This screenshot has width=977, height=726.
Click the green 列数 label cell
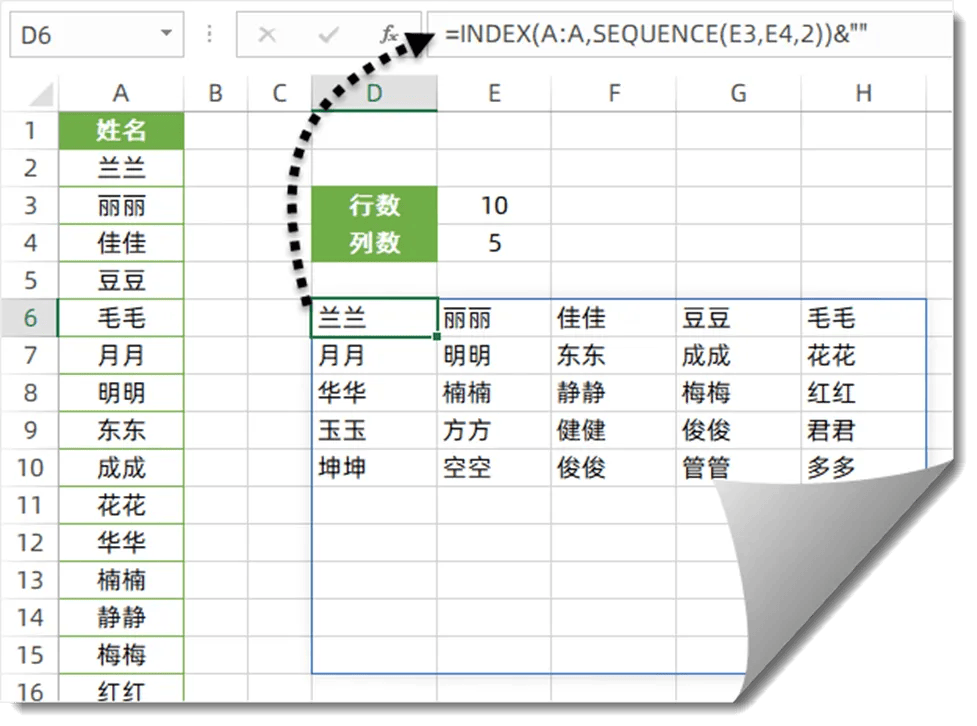pyautogui.click(x=374, y=243)
